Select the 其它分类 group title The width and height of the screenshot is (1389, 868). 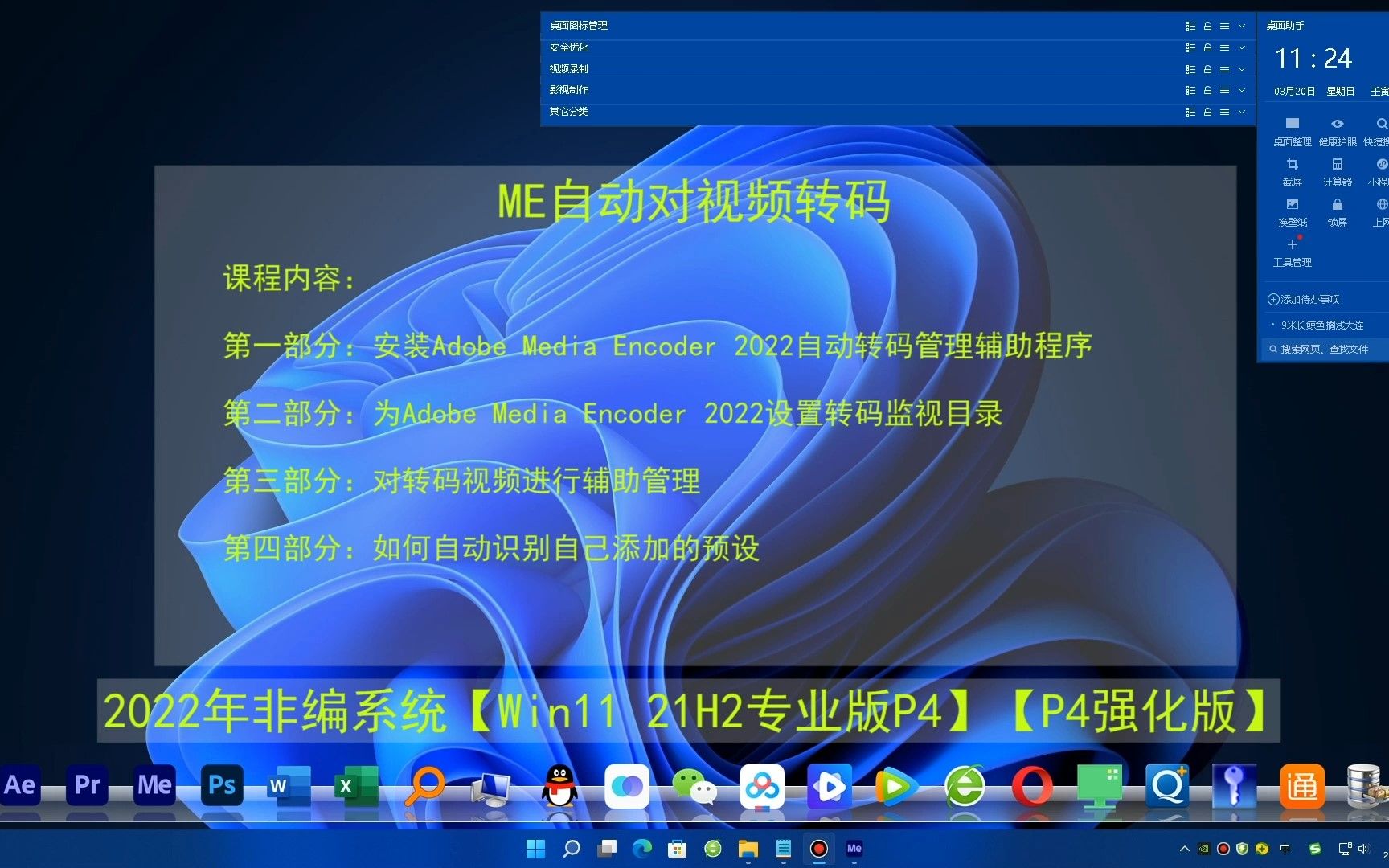(x=568, y=112)
